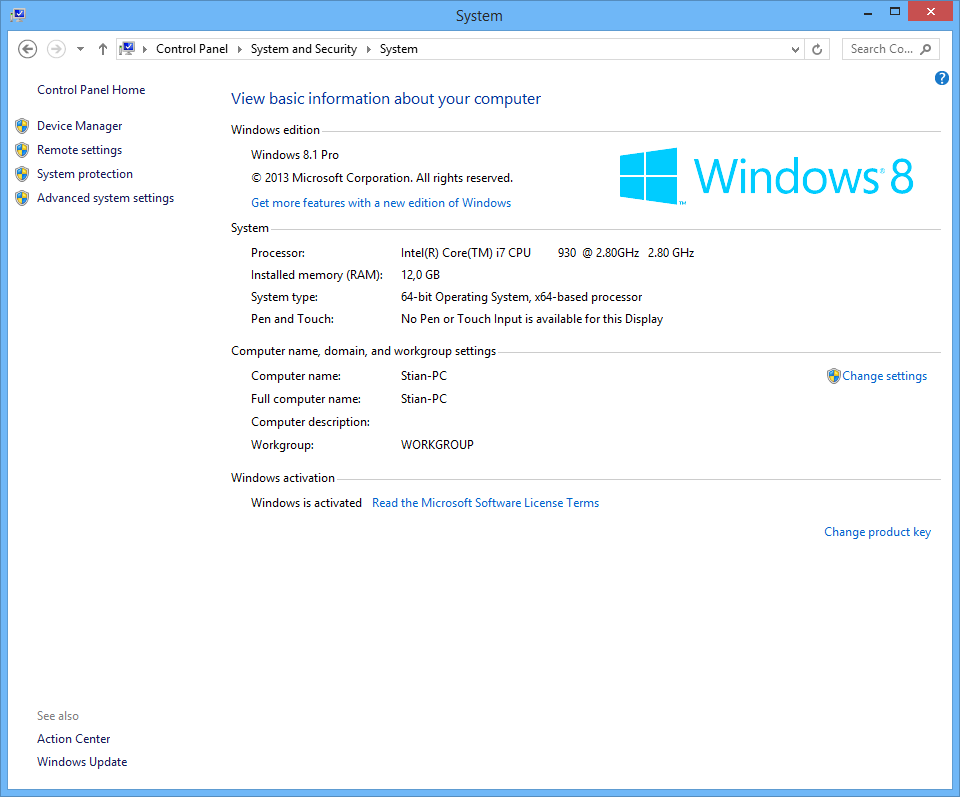The image size is (960, 797).
Task: Click the System window icon in title bar
Action: coord(18,15)
